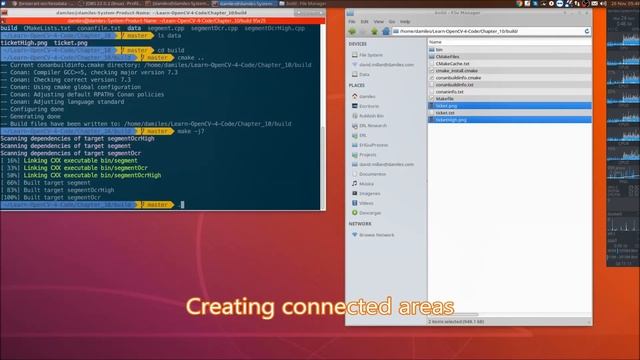Click the folder icon of bin row
The width and height of the screenshot is (640, 360).
click(431, 49)
